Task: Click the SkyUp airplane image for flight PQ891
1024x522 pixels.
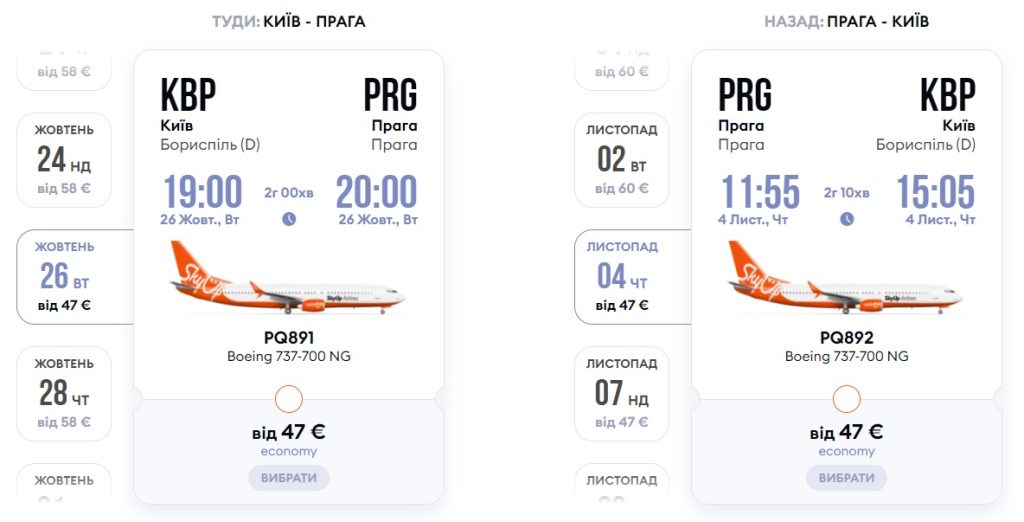Action: [288, 280]
